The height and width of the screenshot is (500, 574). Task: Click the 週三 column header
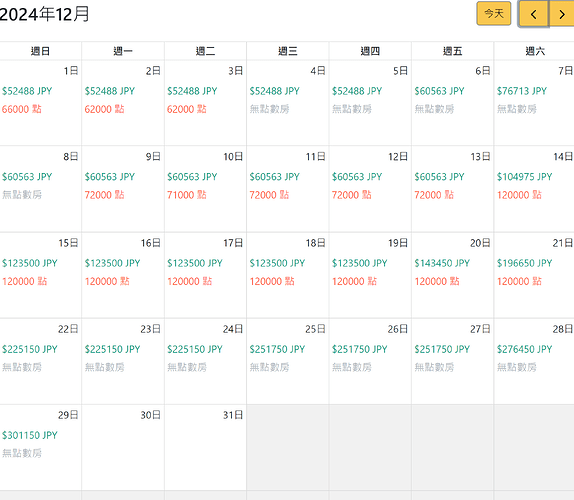click(x=288, y=51)
